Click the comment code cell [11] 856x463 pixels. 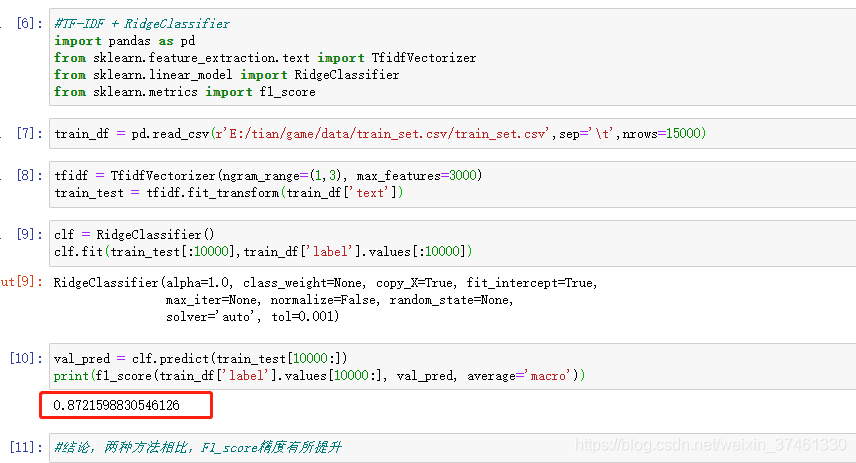click(x=453, y=448)
